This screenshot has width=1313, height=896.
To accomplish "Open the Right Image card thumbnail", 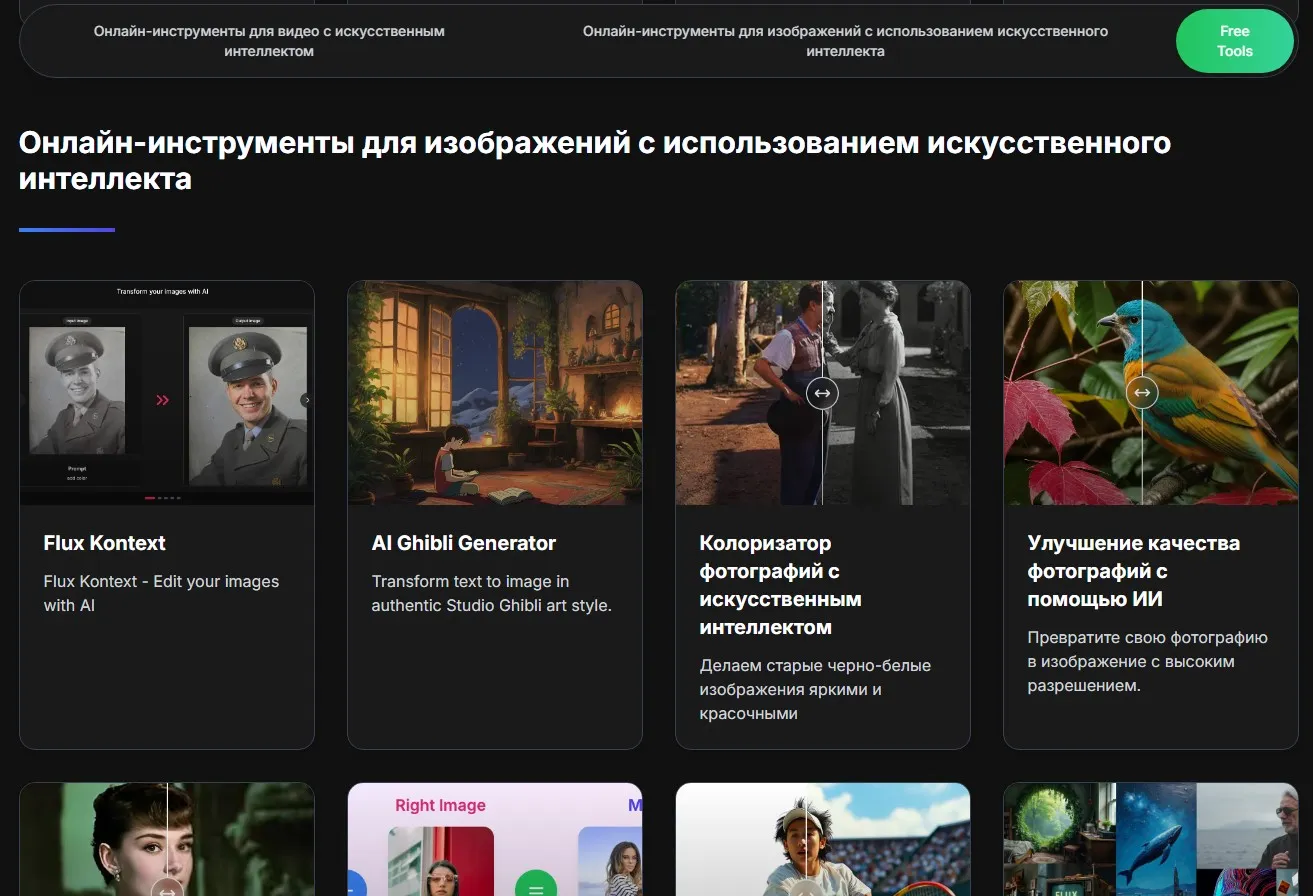I will coord(495,840).
